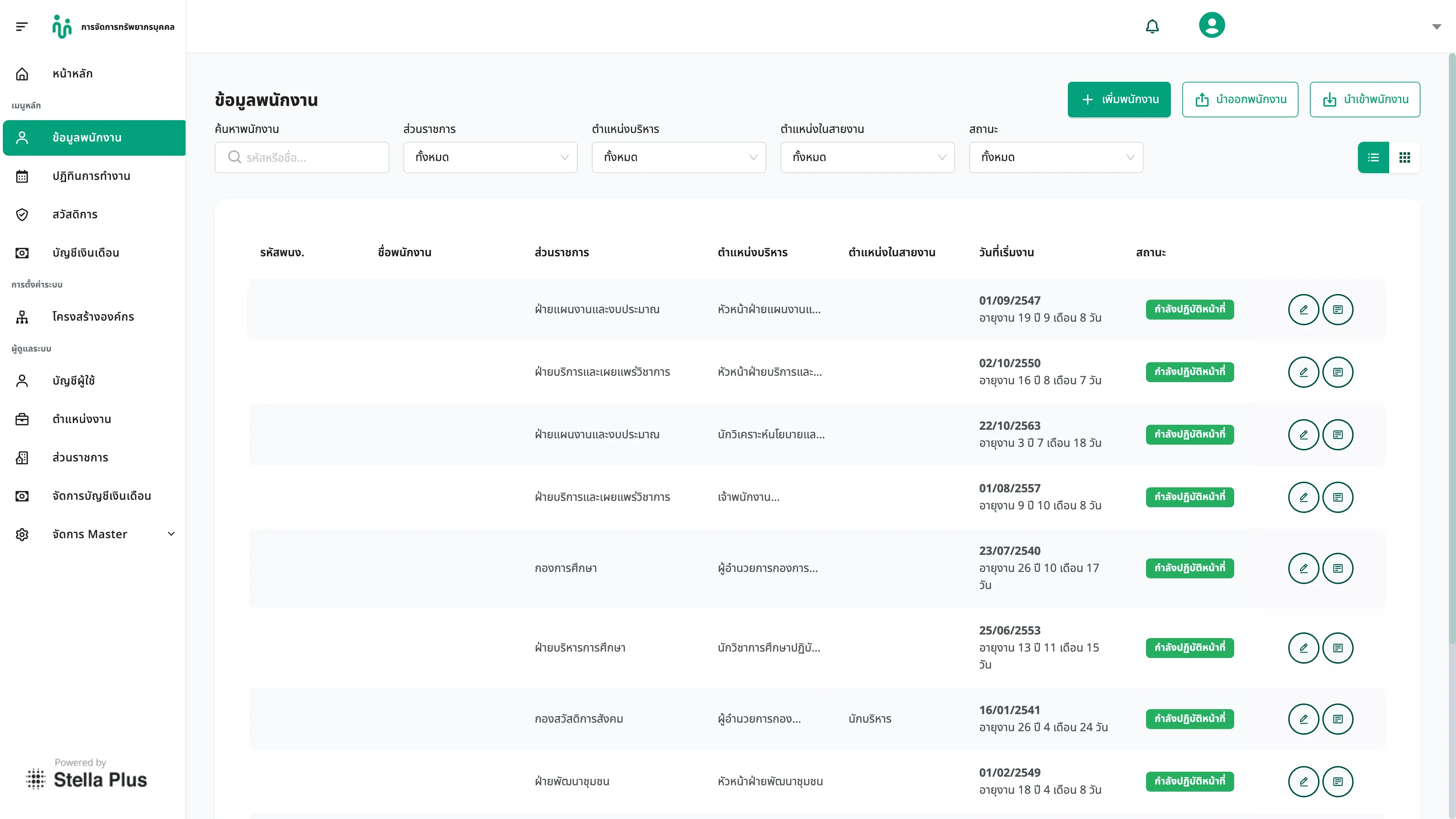Click the Stella Plus footer logo
The height and width of the screenshot is (819, 1456).
click(86, 774)
